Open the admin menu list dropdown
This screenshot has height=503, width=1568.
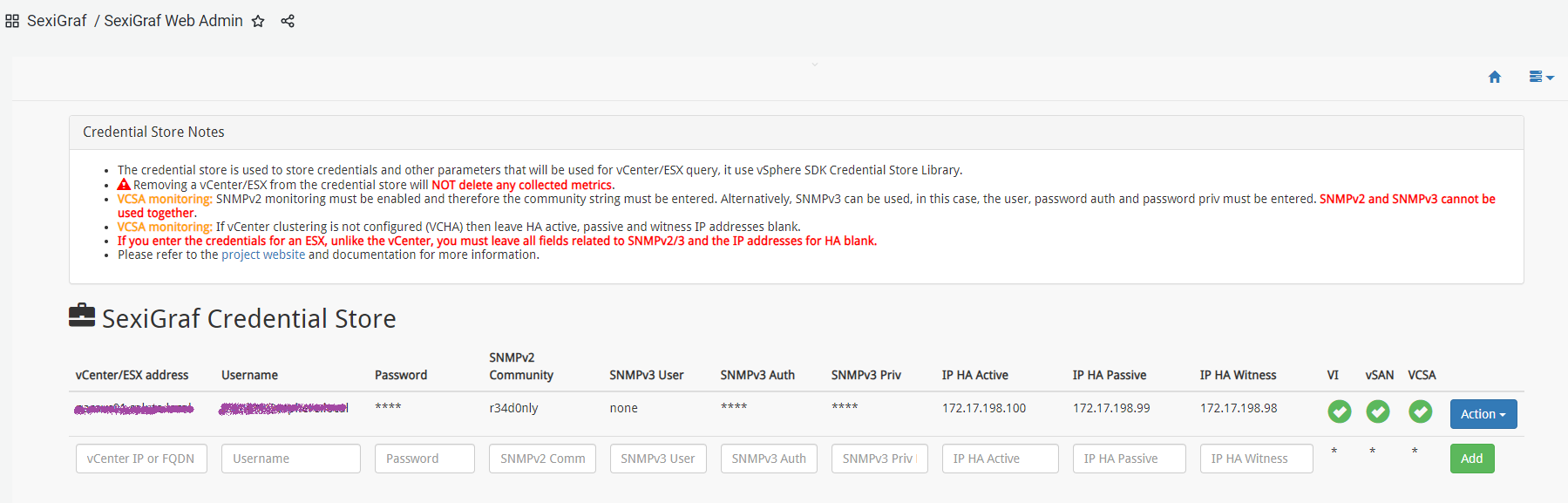1541,77
